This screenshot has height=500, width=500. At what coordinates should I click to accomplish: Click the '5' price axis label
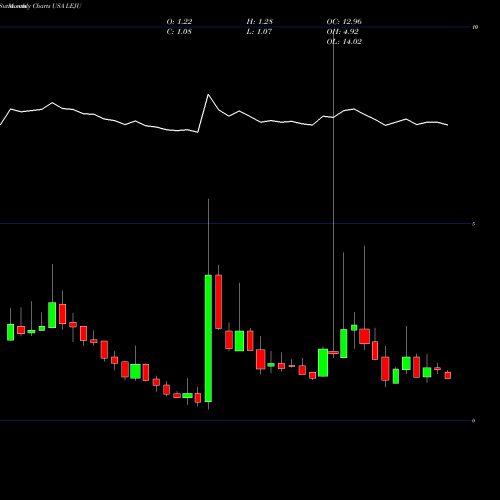(x=474, y=224)
